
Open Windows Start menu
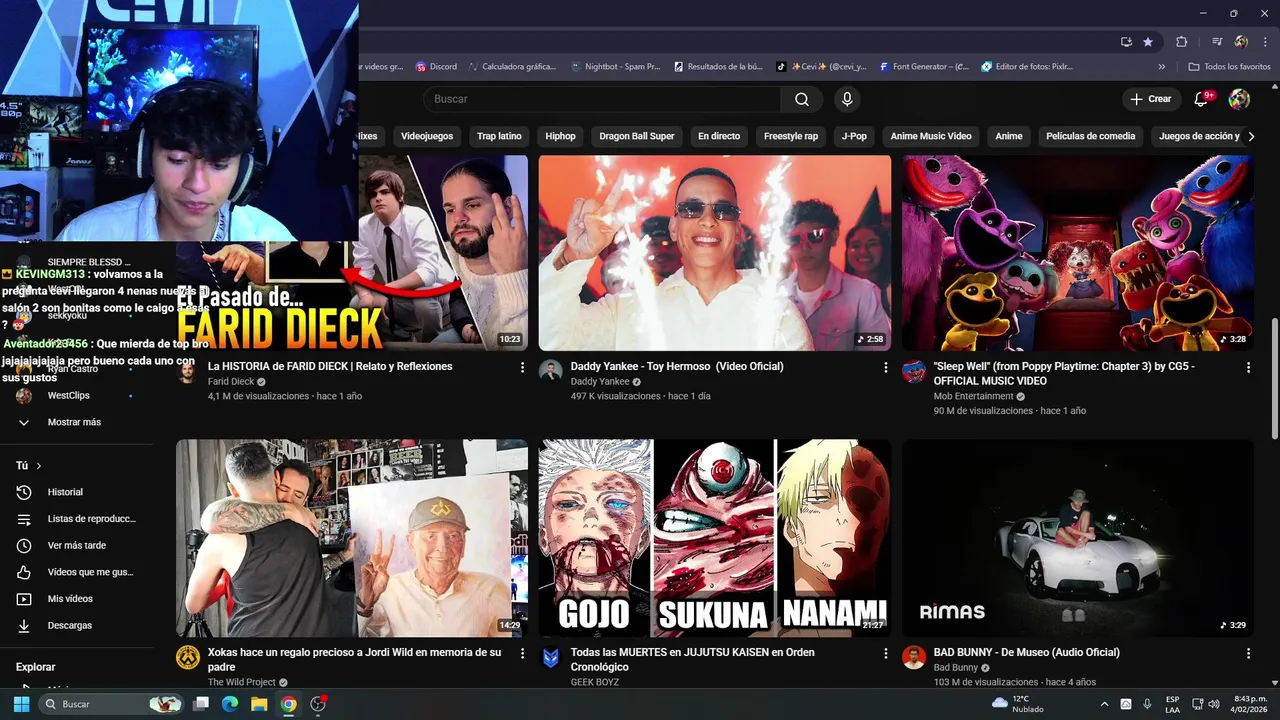point(21,704)
